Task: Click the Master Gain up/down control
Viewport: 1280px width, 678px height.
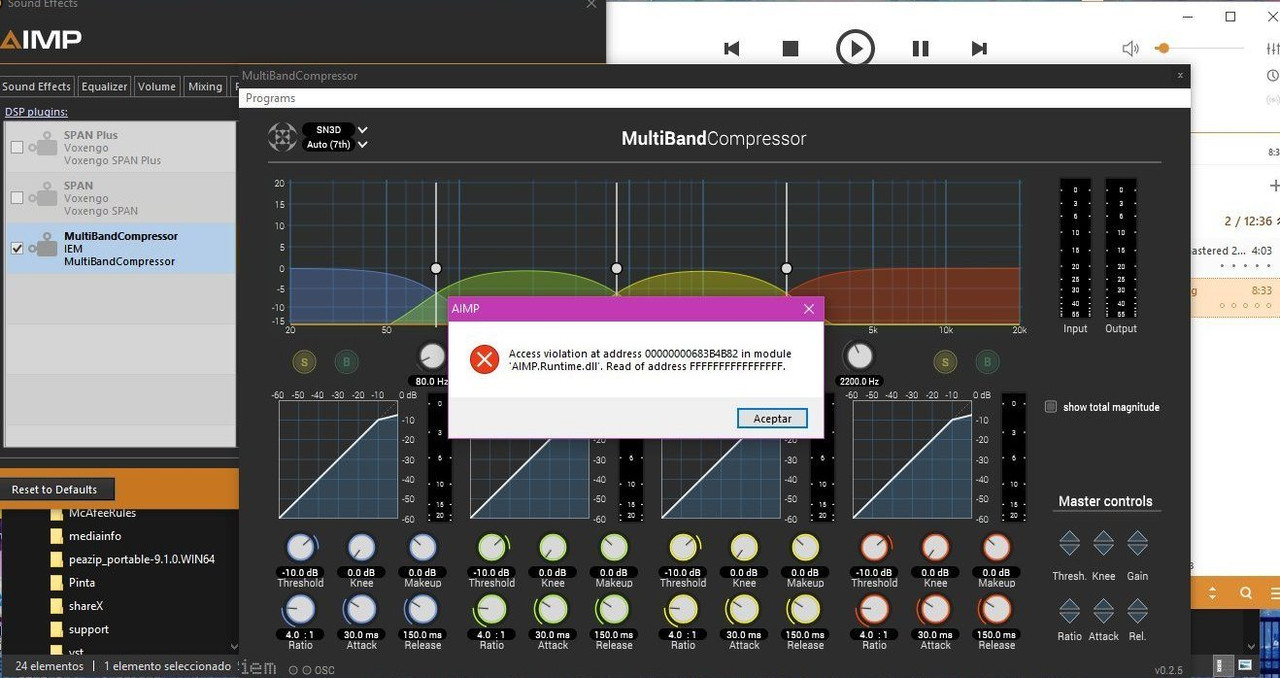Action: point(1137,543)
